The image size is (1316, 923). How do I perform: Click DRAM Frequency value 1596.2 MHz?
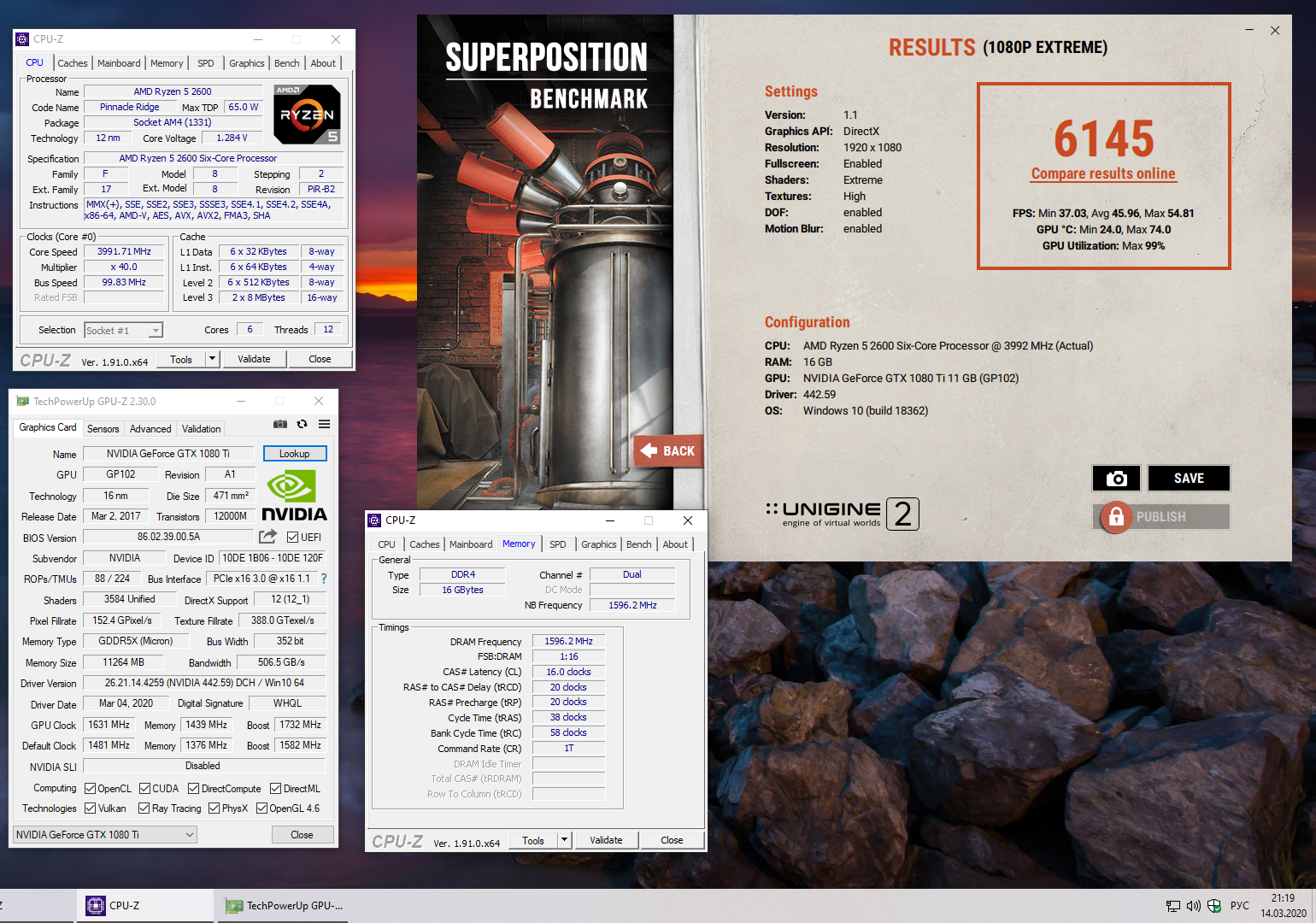click(x=569, y=641)
